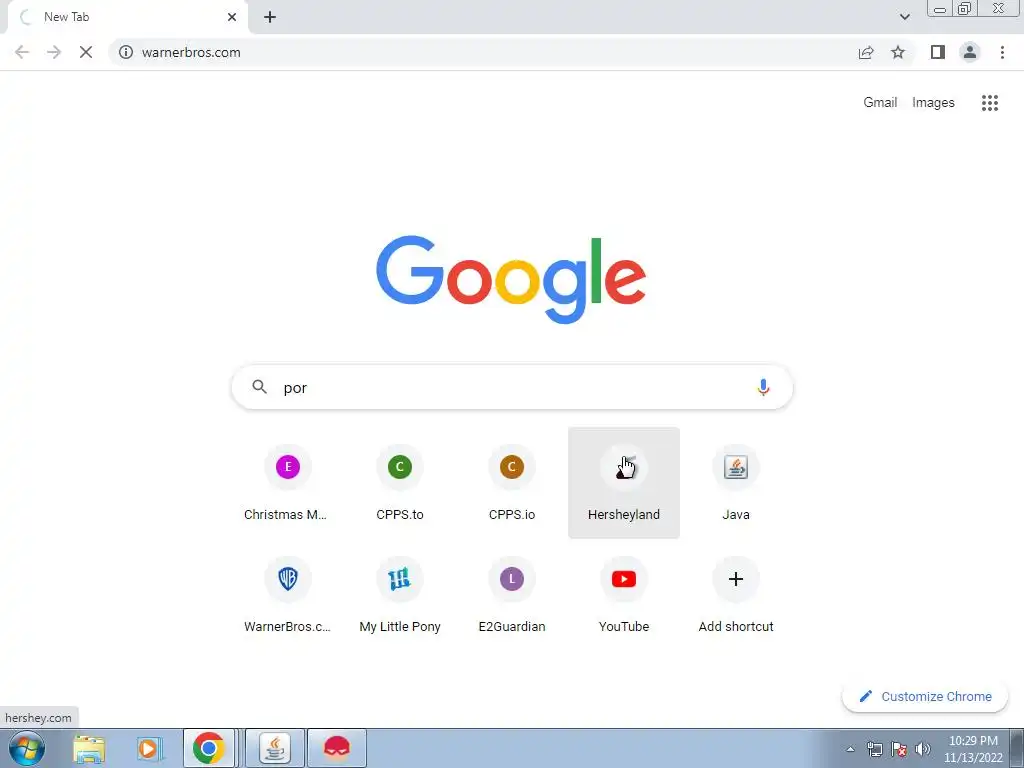Open Google Images link
1024x768 pixels.
933,103
